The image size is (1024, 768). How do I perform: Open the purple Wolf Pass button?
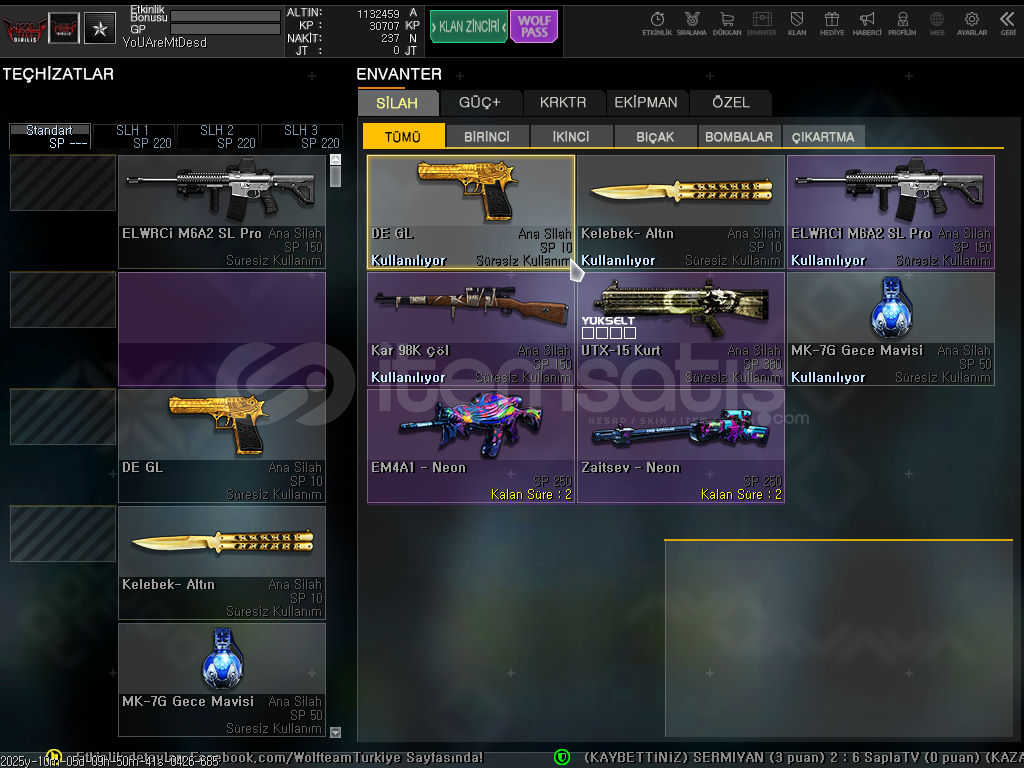pos(534,27)
